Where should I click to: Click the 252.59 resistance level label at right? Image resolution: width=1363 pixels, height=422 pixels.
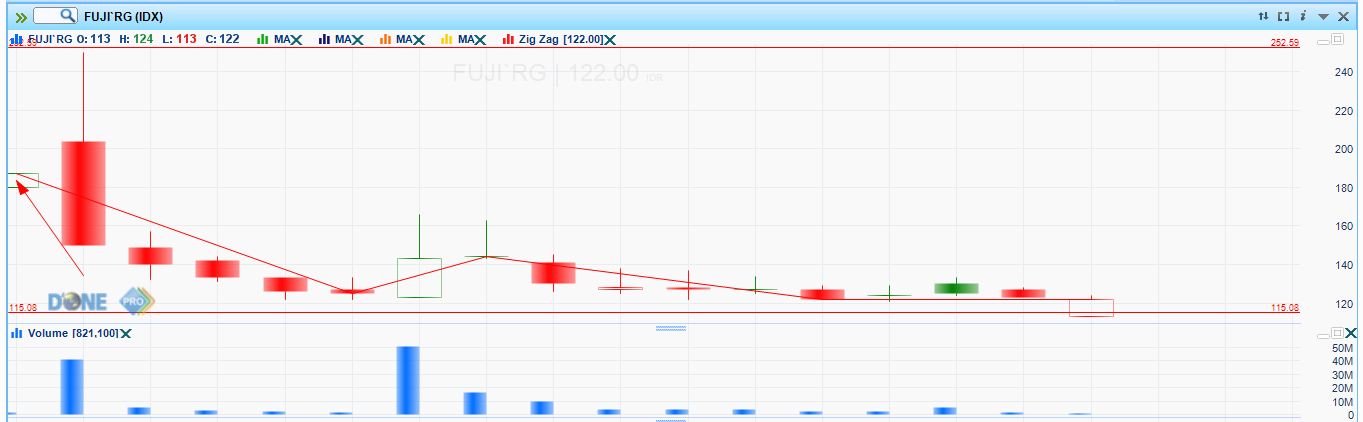click(1285, 43)
